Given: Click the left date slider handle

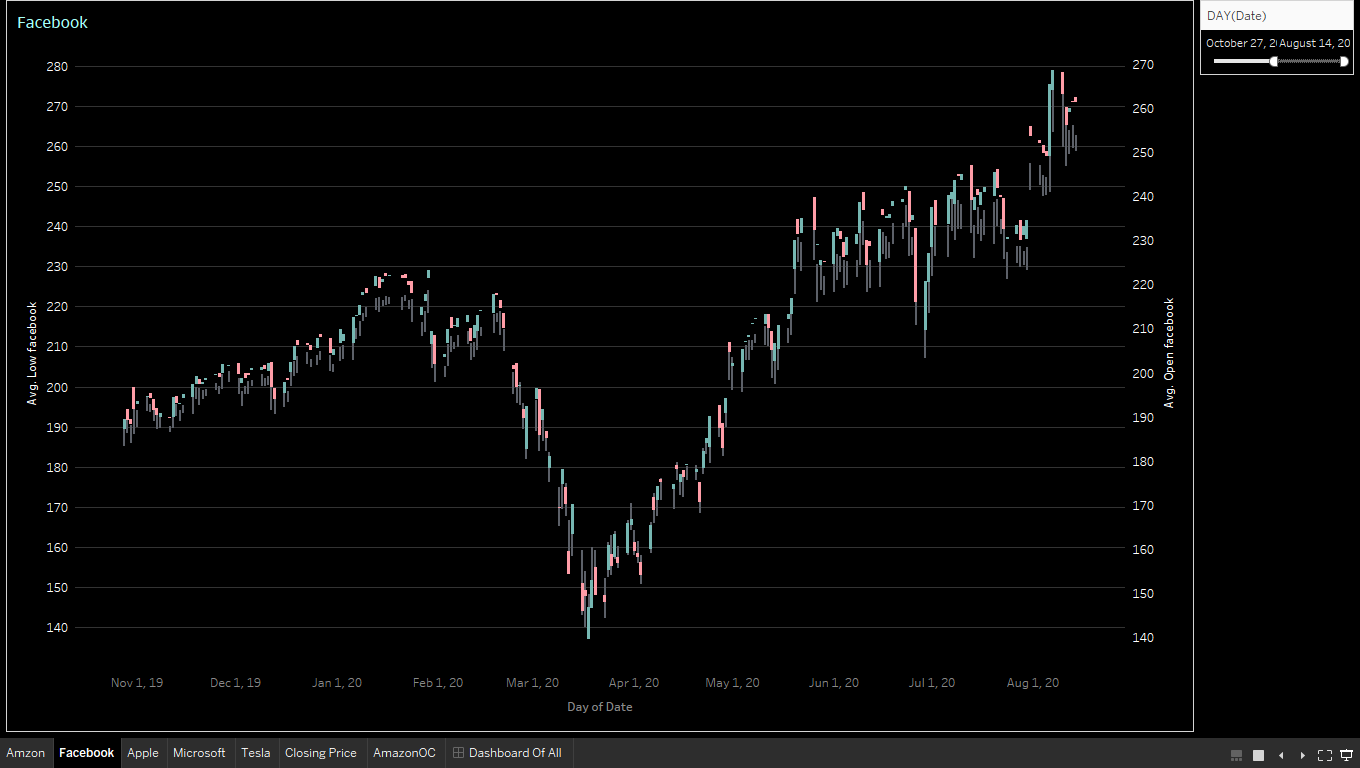Looking at the screenshot, I should pyautogui.click(x=1274, y=61).
